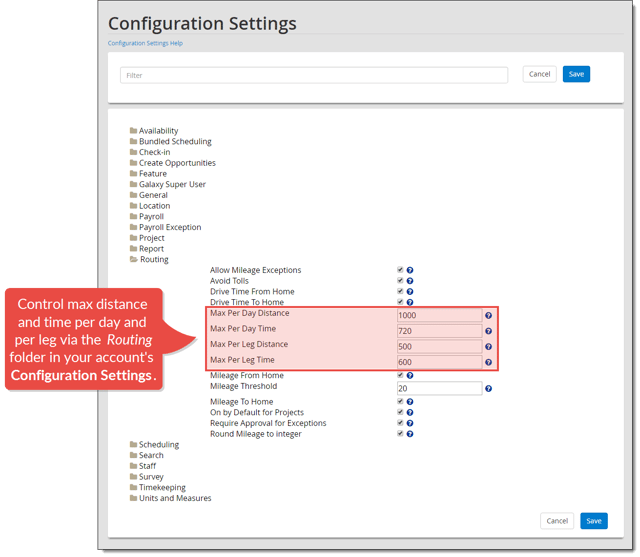640x557 pixels.
Task: Open the Configuration Settings Help link
Action: coord(145,43)
